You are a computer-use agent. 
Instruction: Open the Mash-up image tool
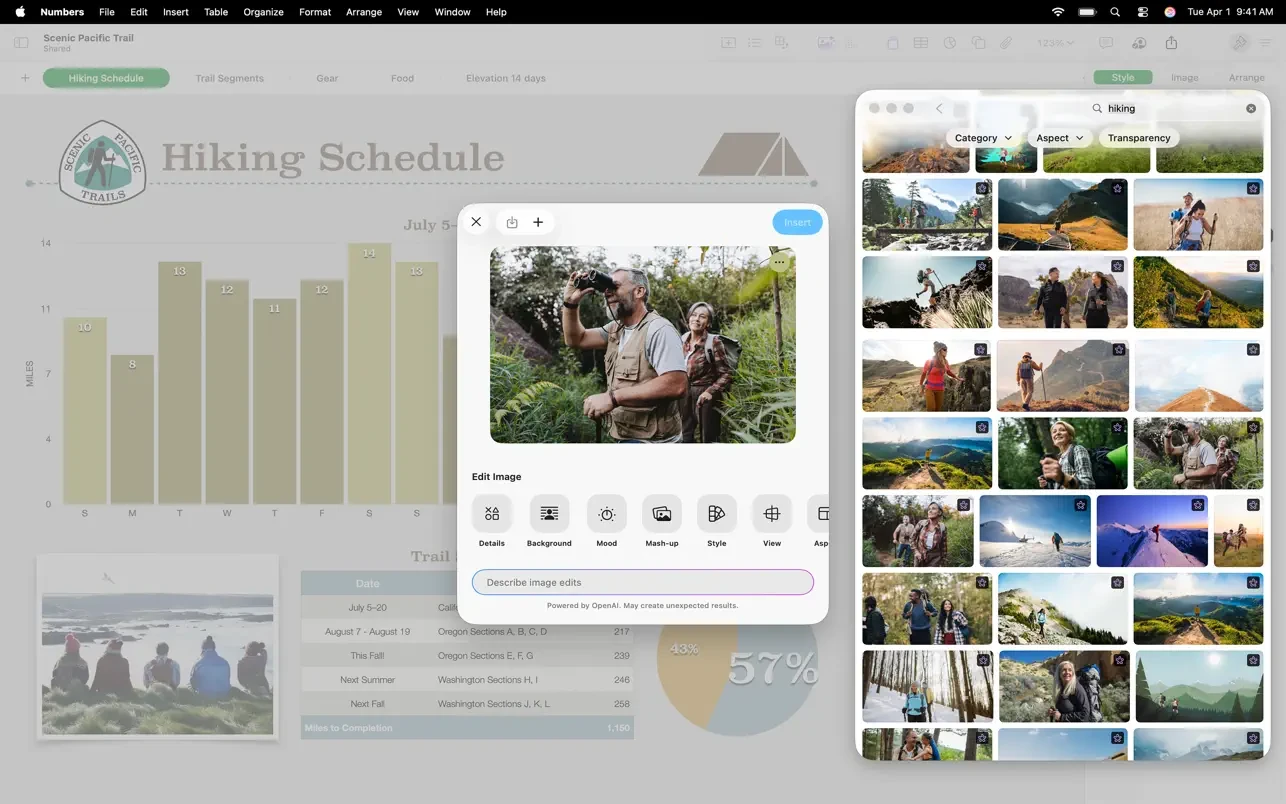pyautogui.click(x=661, y=514)
